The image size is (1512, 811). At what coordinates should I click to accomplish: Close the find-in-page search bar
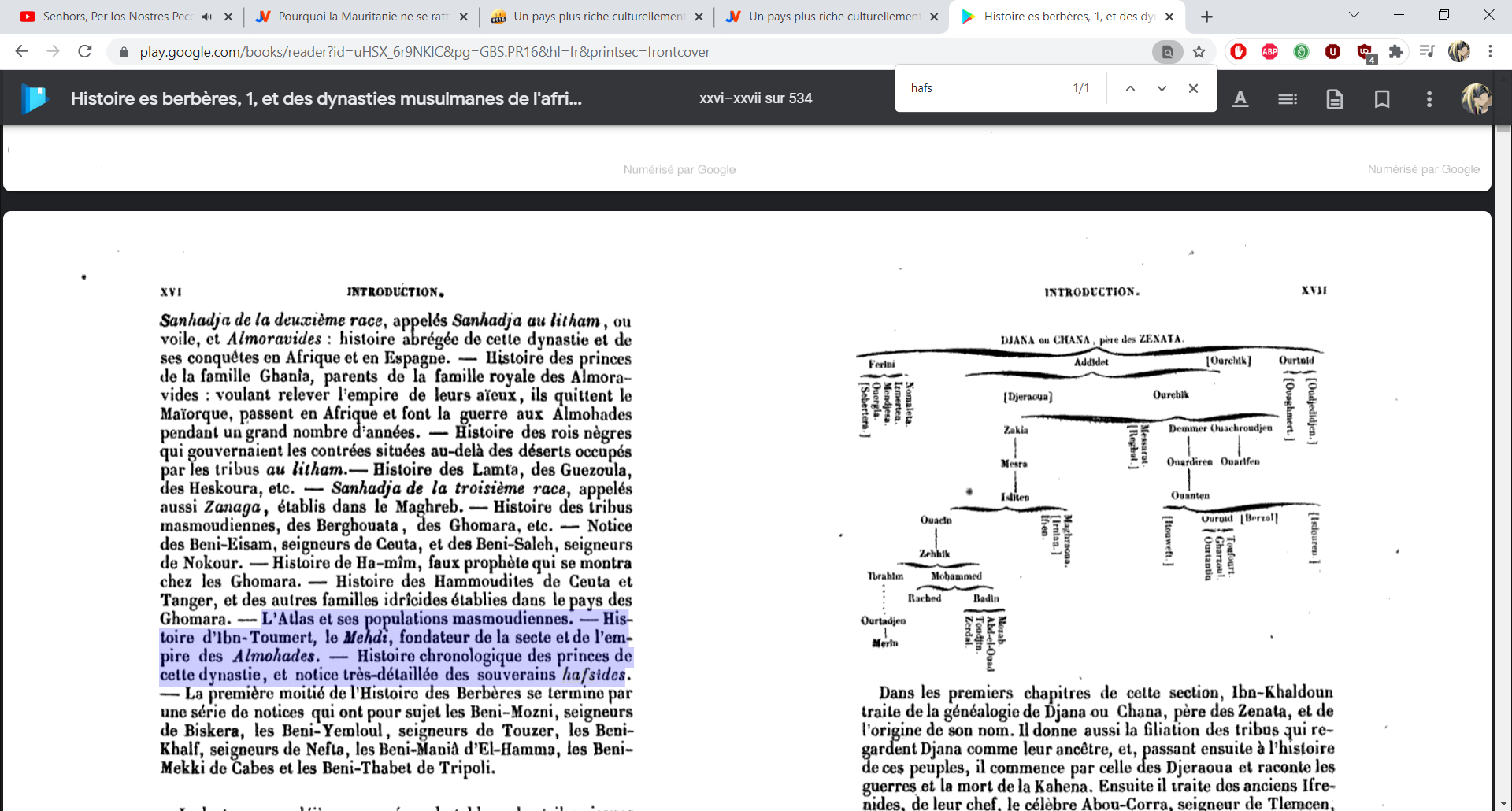click(x=1193, y=88)
